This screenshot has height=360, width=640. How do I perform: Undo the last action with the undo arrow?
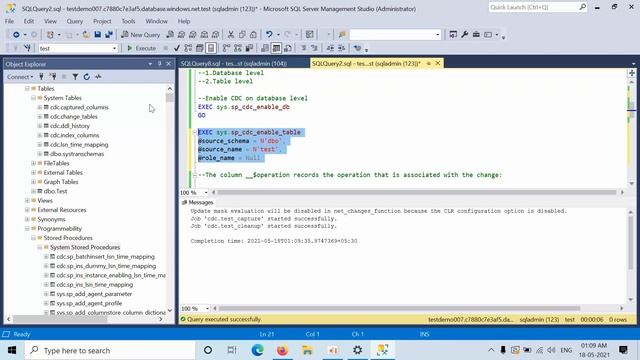click(x=269, y=35)
